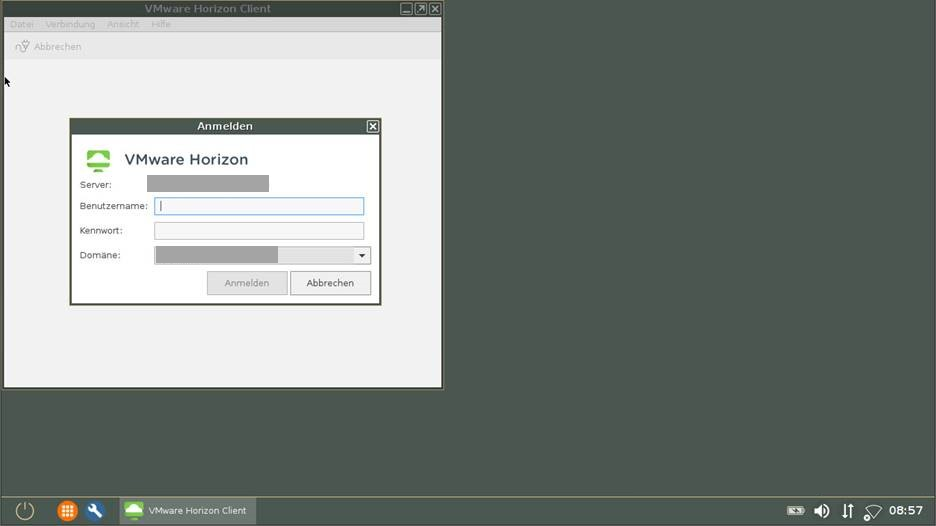Screen dimensions: 936x526
Task: Click into the Kennwort password field
Action: [259, 231]
